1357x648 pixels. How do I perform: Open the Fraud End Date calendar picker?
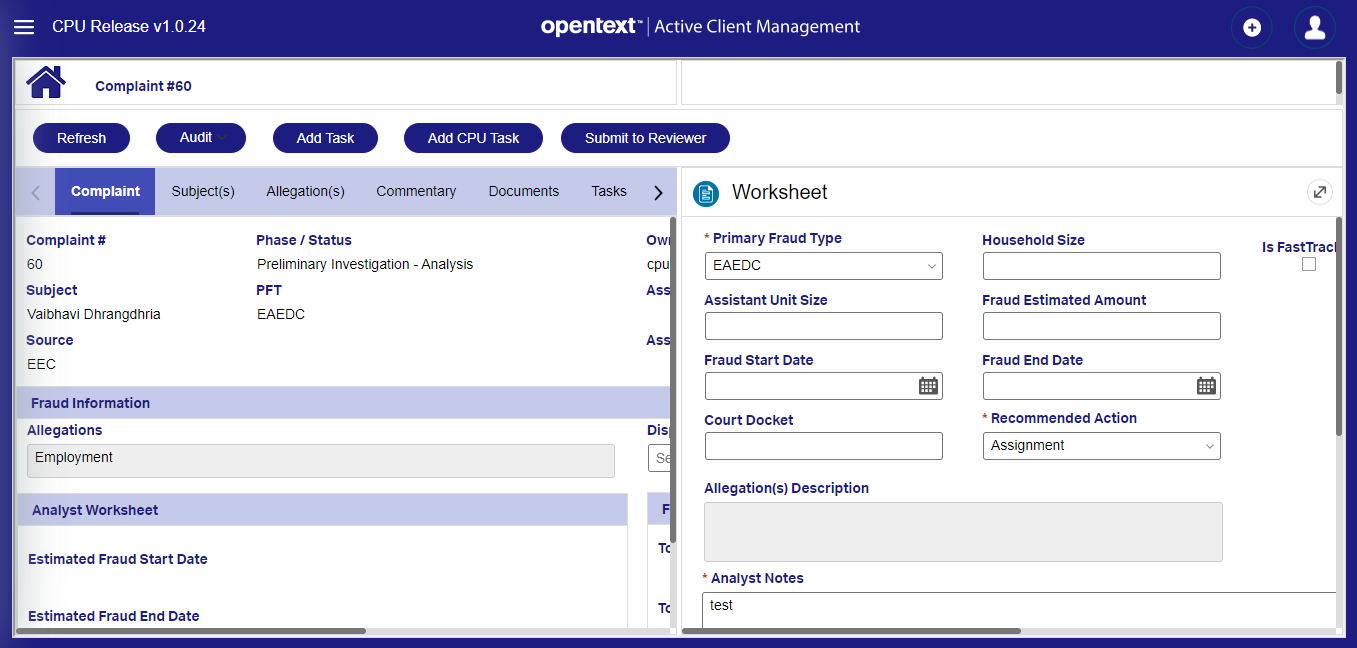(x=1206, y=386)
